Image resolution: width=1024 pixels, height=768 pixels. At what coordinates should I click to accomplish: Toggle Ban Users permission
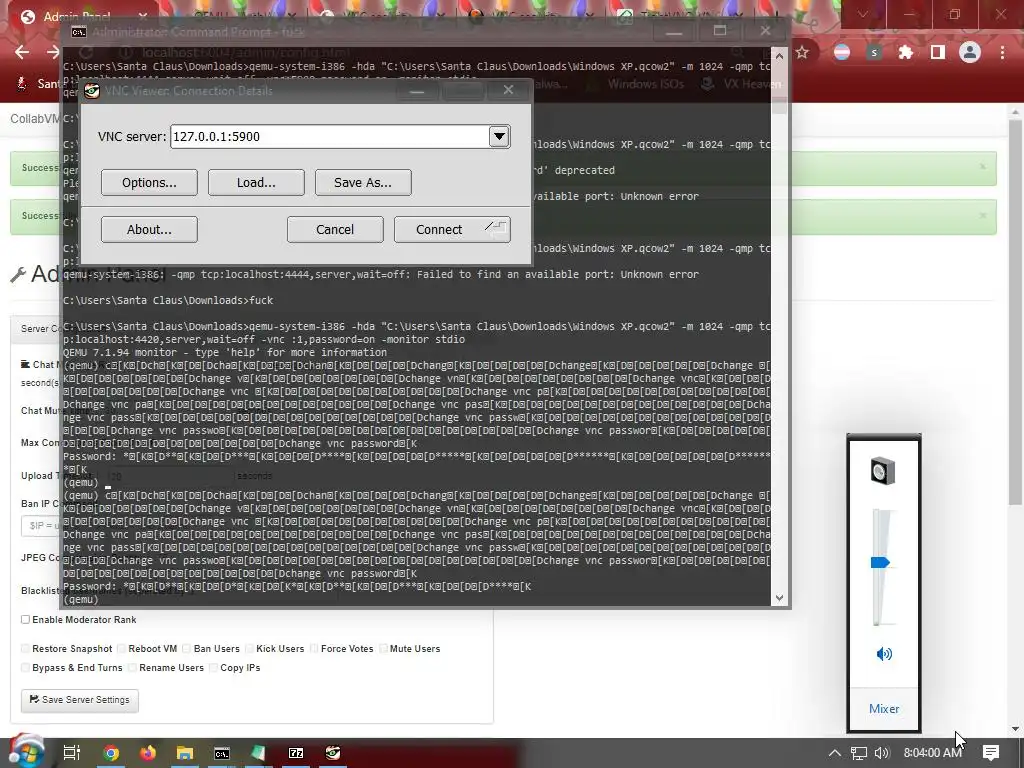point(187,648)
